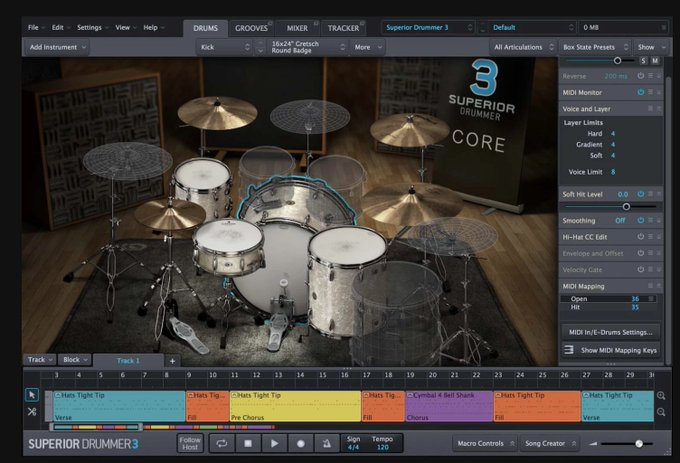
Task: Mute the instrument with the M button
Action: click(655, 61)
